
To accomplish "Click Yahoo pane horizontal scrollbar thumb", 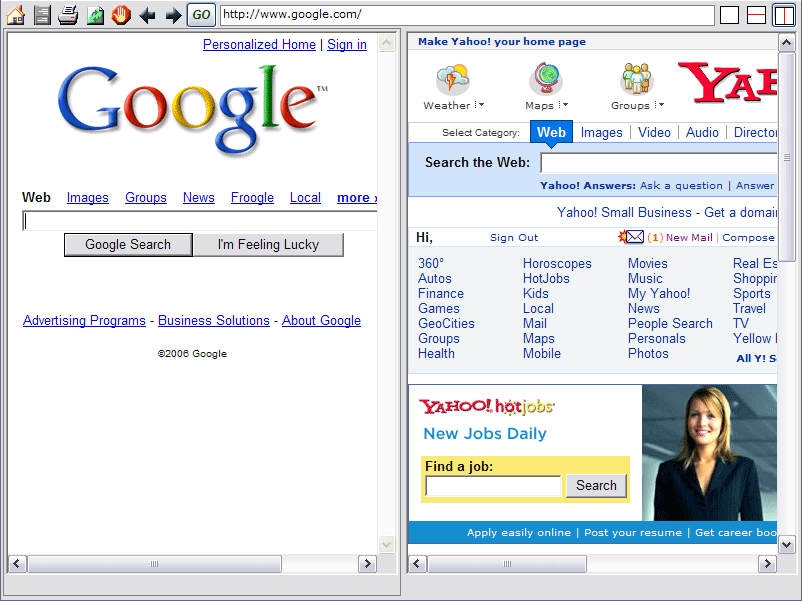I will coord(506,564).
